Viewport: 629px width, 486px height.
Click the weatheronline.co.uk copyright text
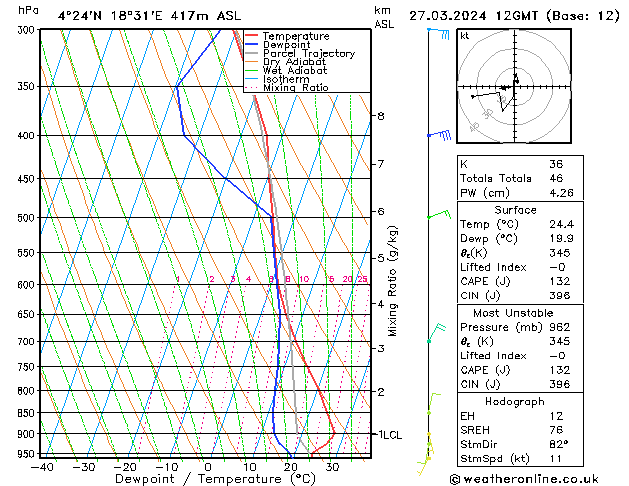[524, 479]
